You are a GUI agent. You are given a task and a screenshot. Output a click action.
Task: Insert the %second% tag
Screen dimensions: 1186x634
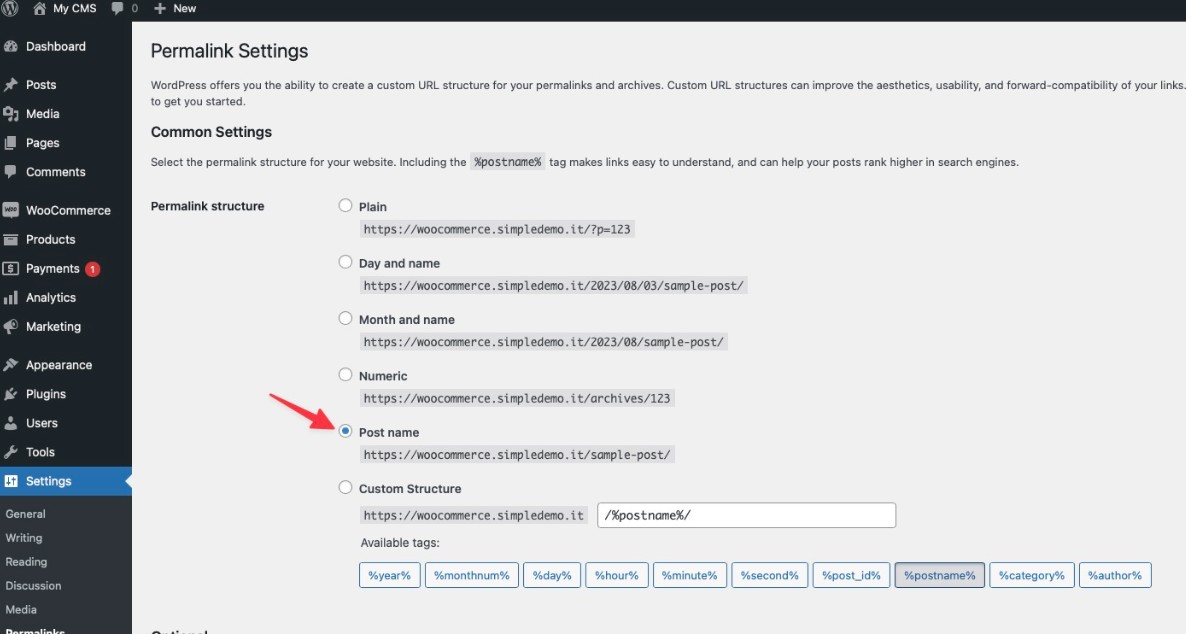(770, 575)
